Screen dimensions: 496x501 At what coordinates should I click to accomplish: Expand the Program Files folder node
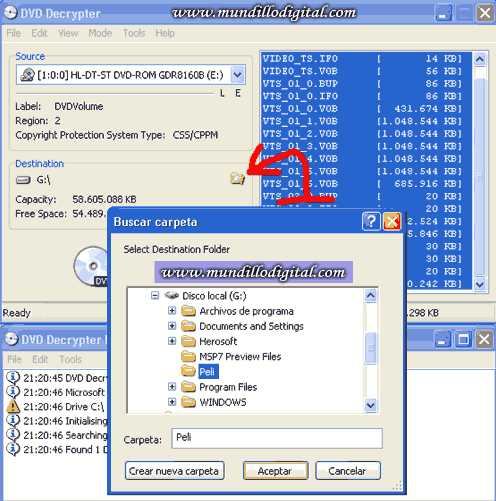(172, 387)
